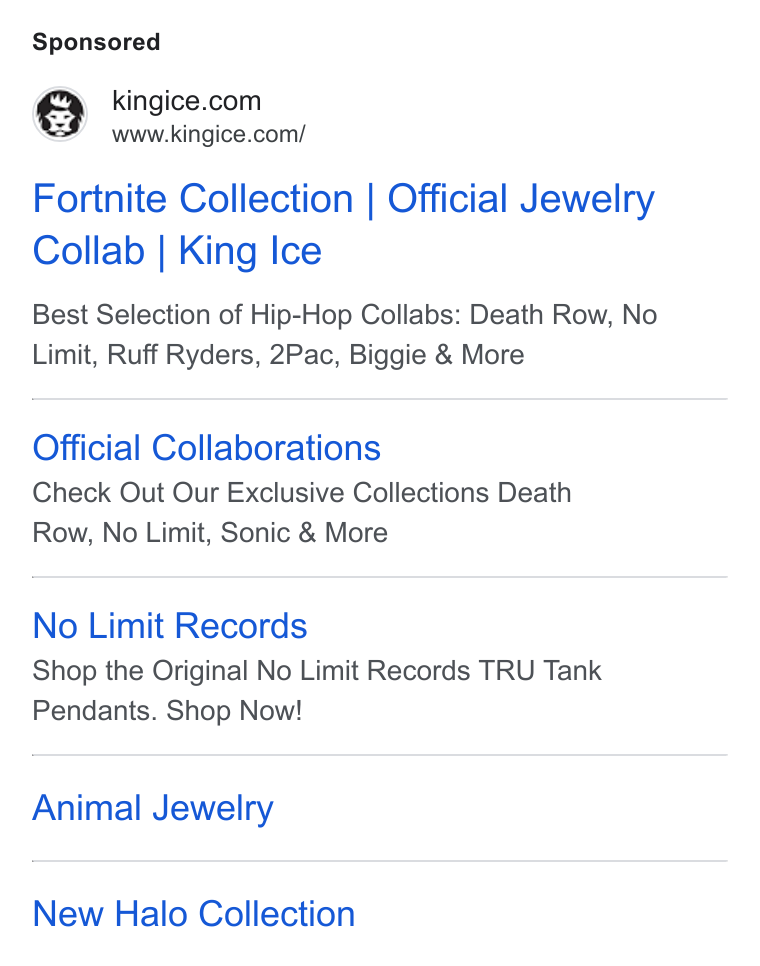This screenshot has height=966, width=760.
Task: Click the word "Sonic" in the Collaborations description
Action: point(255,533)
